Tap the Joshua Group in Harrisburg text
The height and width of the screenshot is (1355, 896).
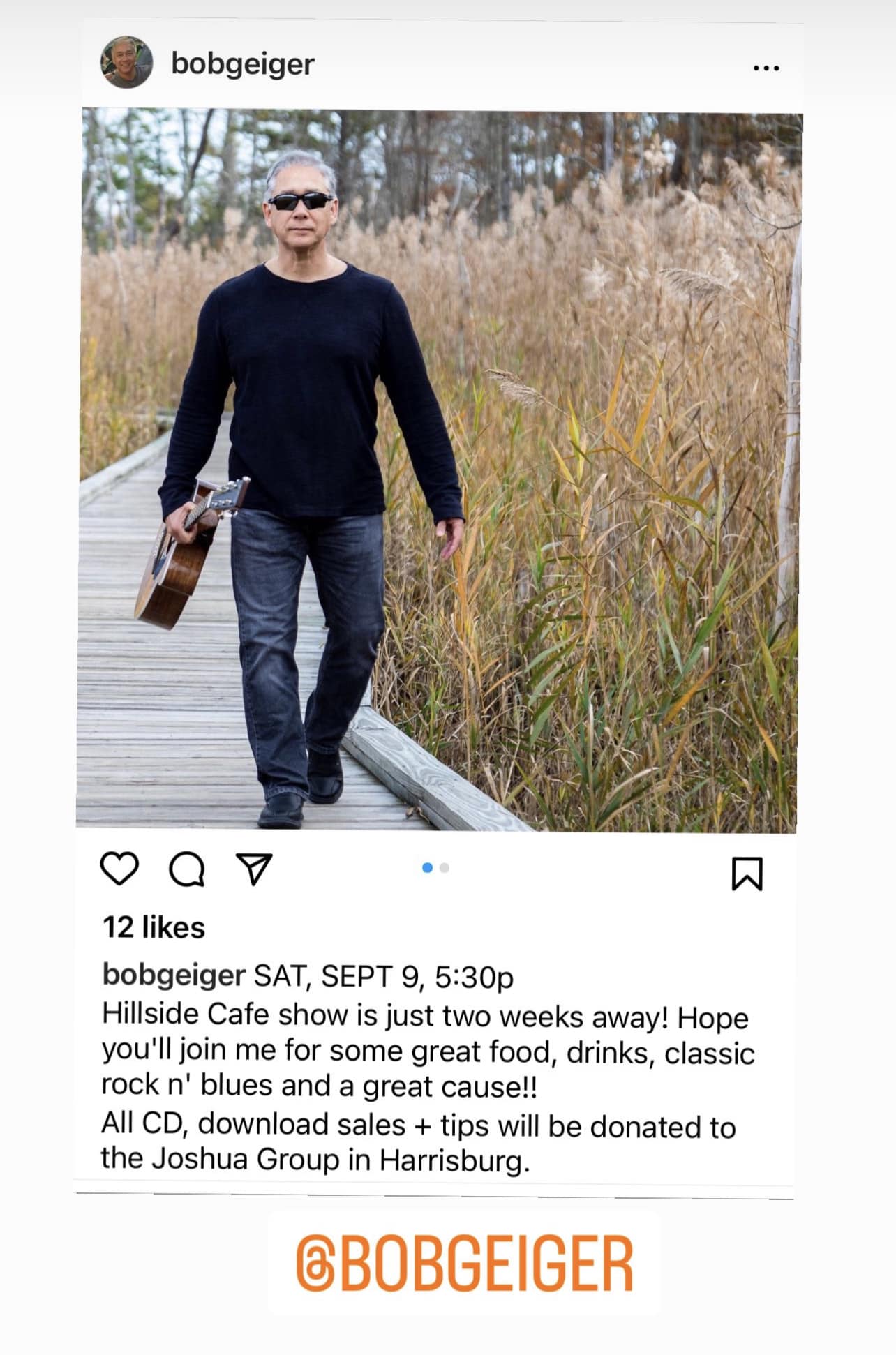315,1159
